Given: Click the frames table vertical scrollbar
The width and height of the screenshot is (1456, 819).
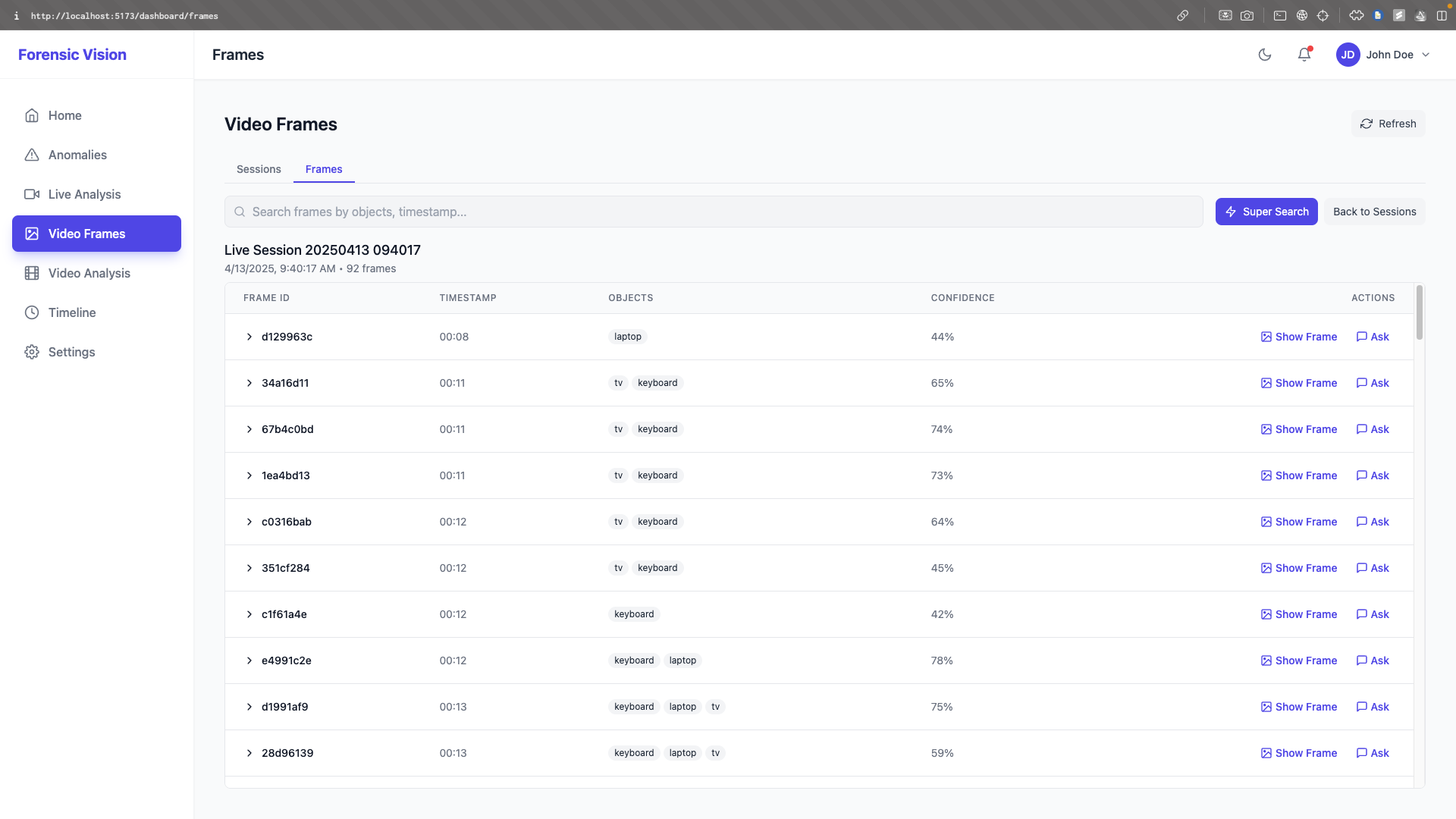Looking at the screenshot, I should pos(1419,312).
